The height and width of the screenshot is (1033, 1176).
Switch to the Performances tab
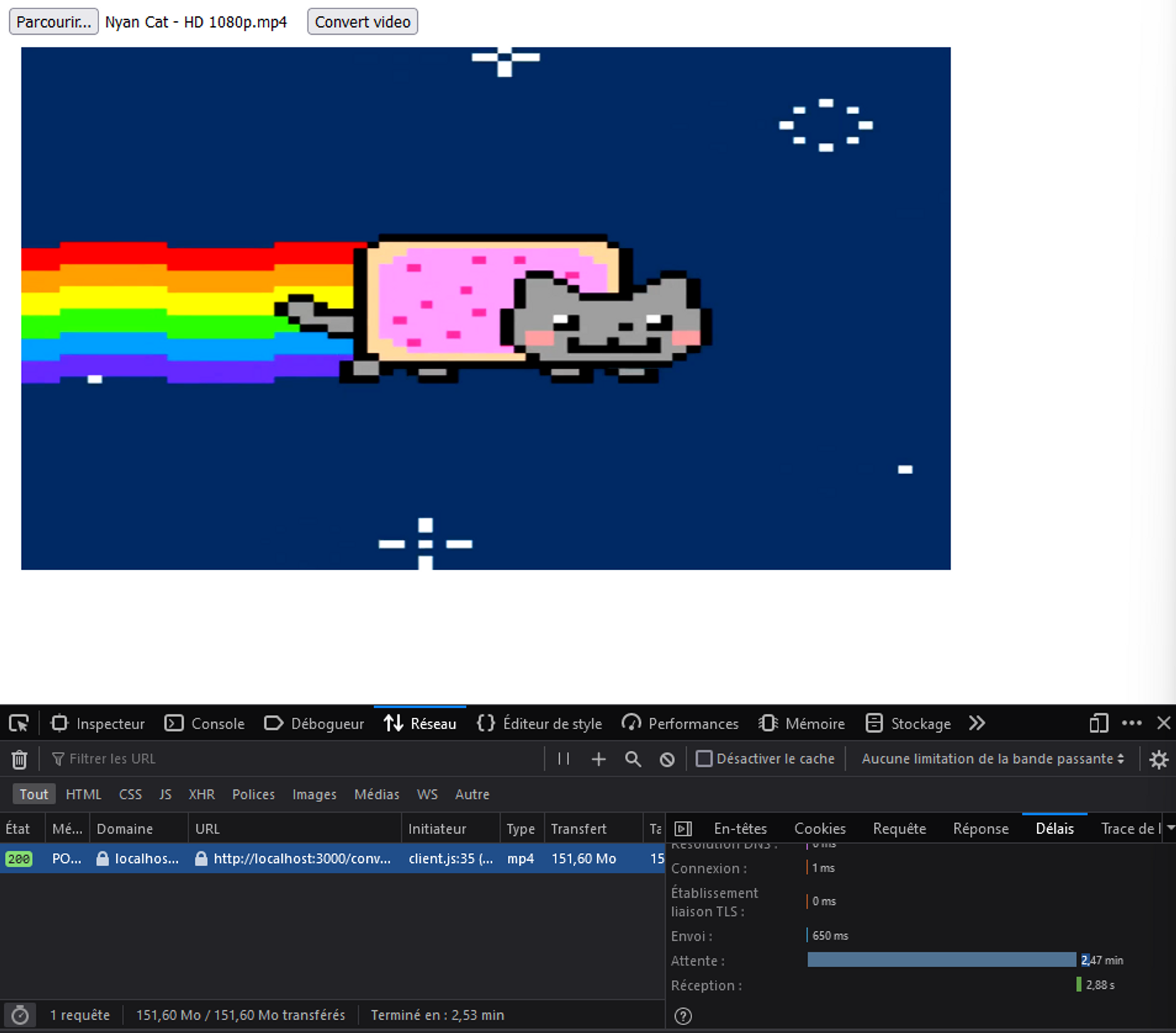[680, 723]
